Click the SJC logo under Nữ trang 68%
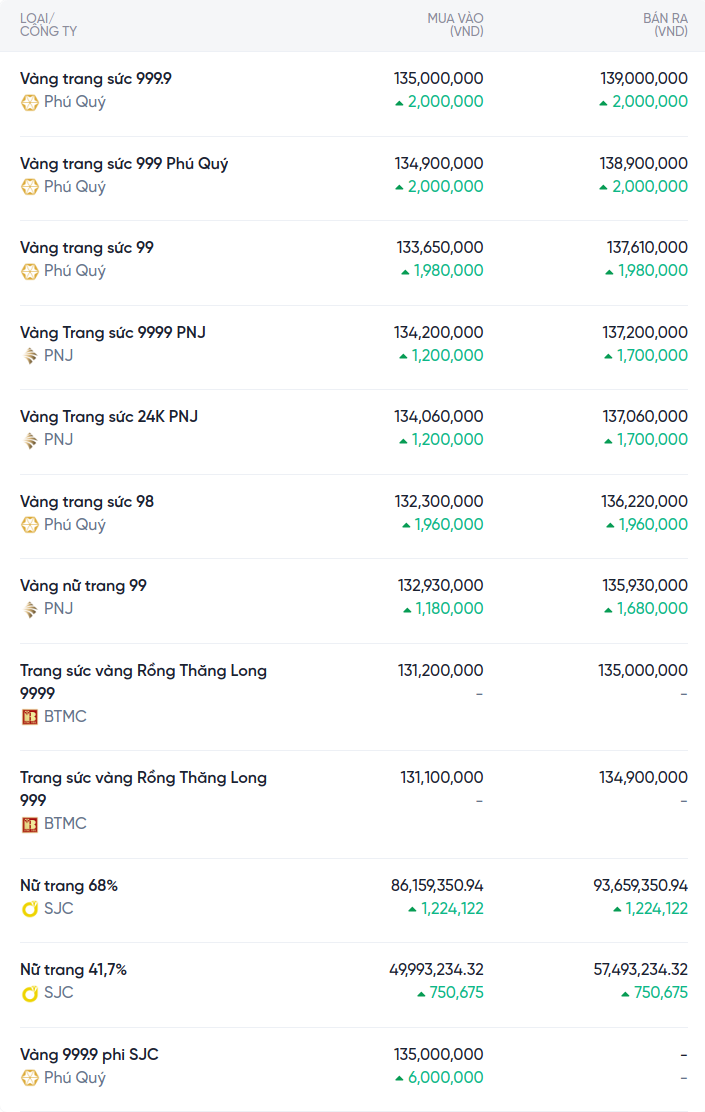Screen dimensions: 705x1112 [x=30, y=909]
